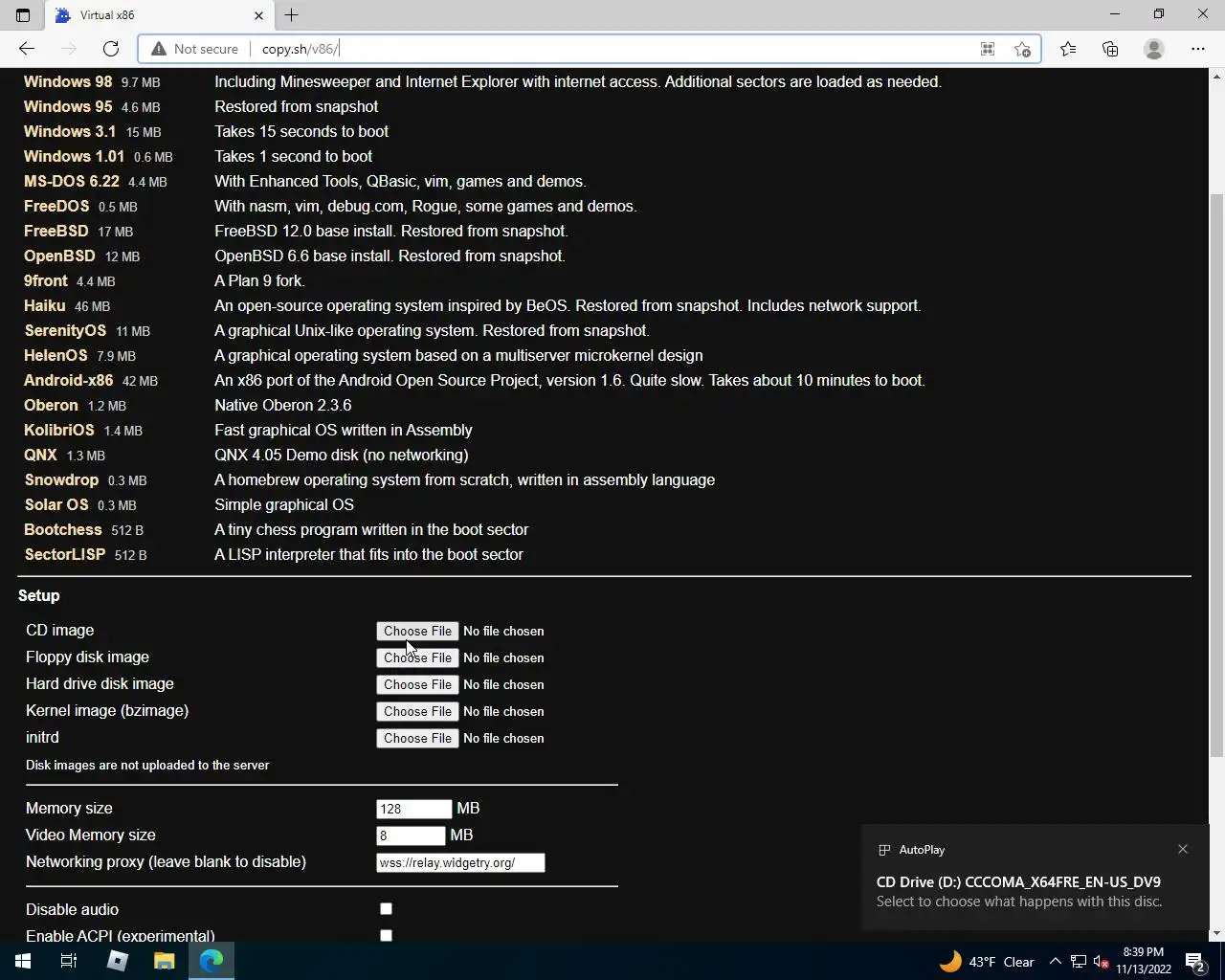This screenshot has height=980, width=1225.
Task: Launch Windows 1.01
Action: 74,156
